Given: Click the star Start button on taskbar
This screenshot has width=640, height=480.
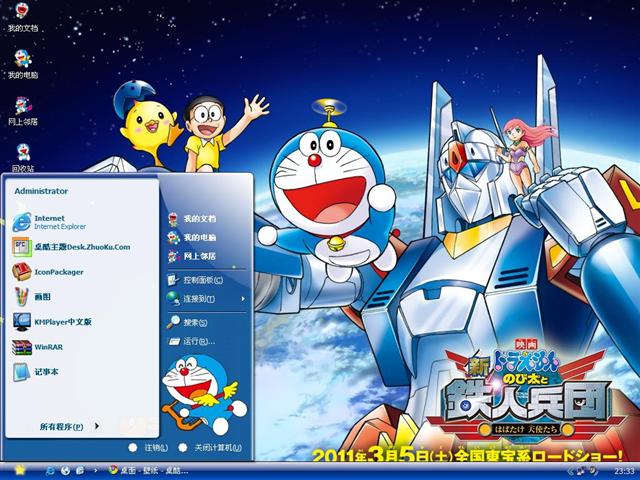Looking at the screenshot, I should [19, 469].
